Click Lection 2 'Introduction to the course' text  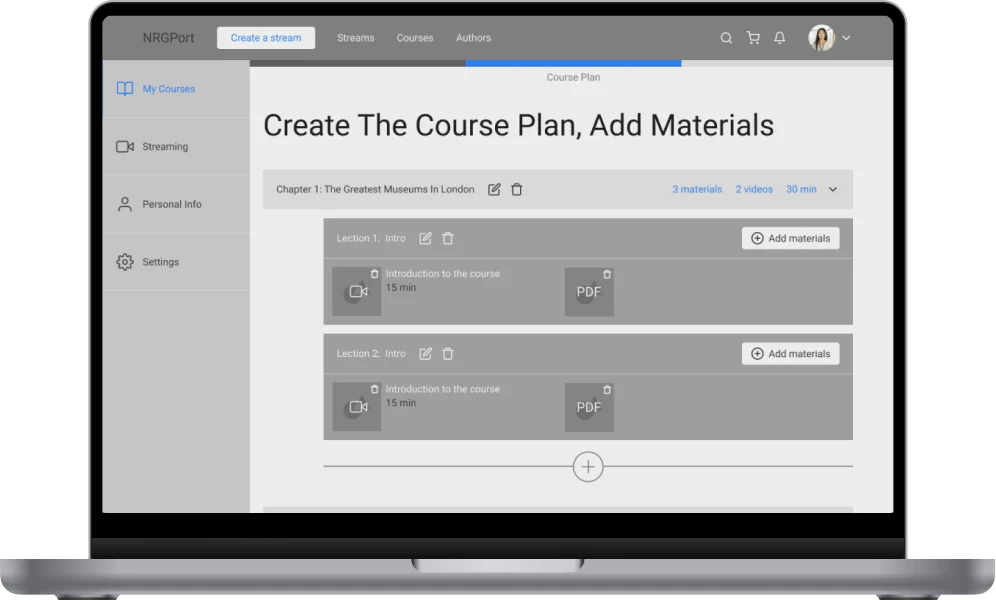click(443, 389)
